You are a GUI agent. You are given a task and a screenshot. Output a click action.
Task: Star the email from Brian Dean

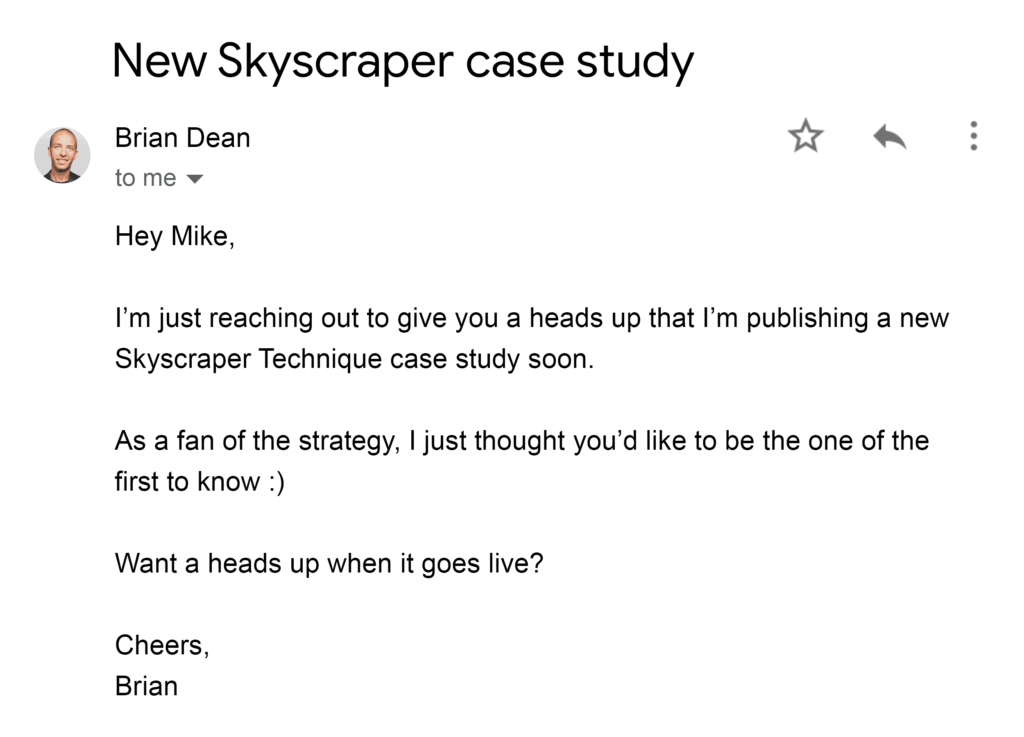805,136
